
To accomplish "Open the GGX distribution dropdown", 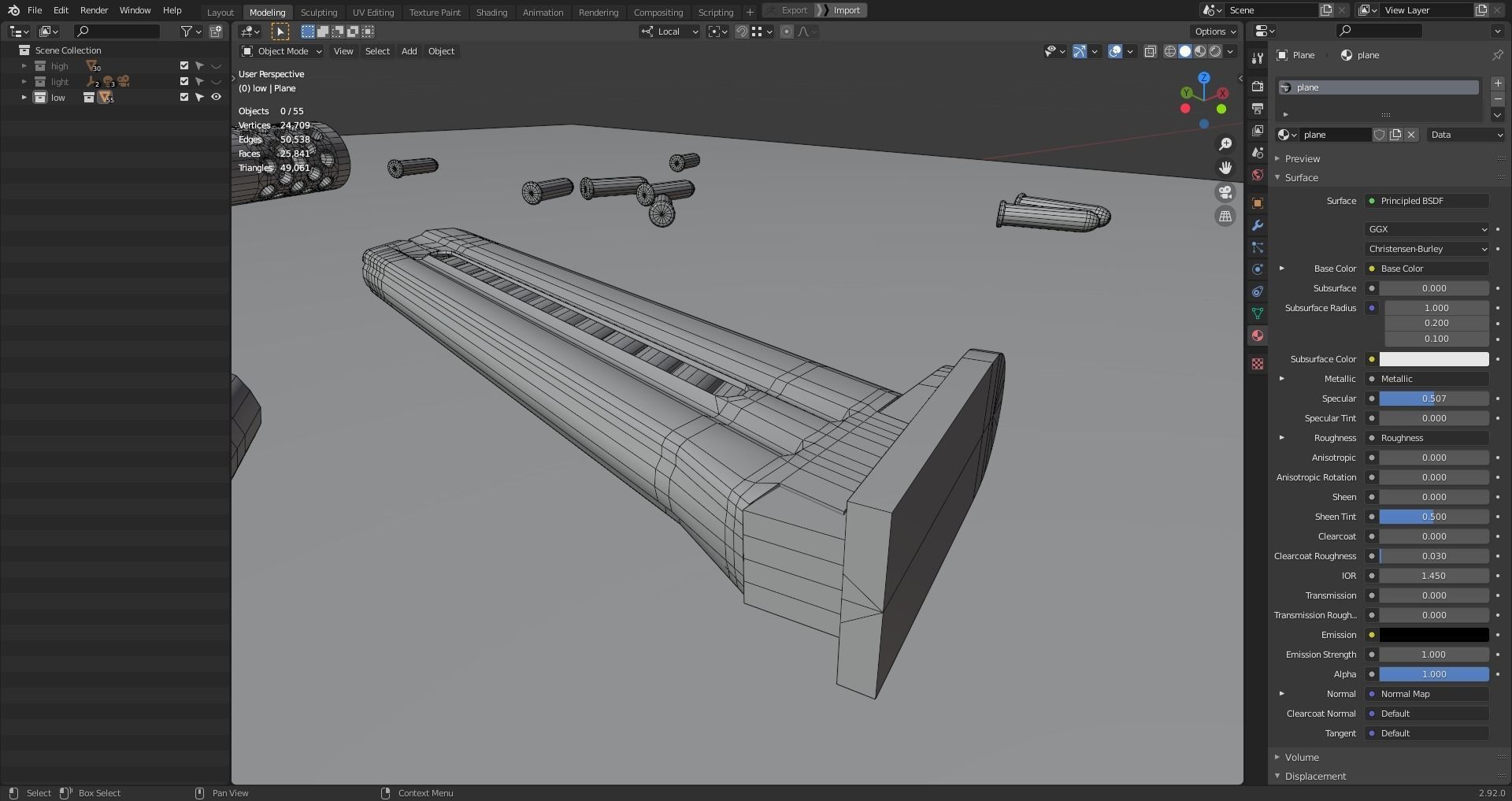I will pos(1427,229).
